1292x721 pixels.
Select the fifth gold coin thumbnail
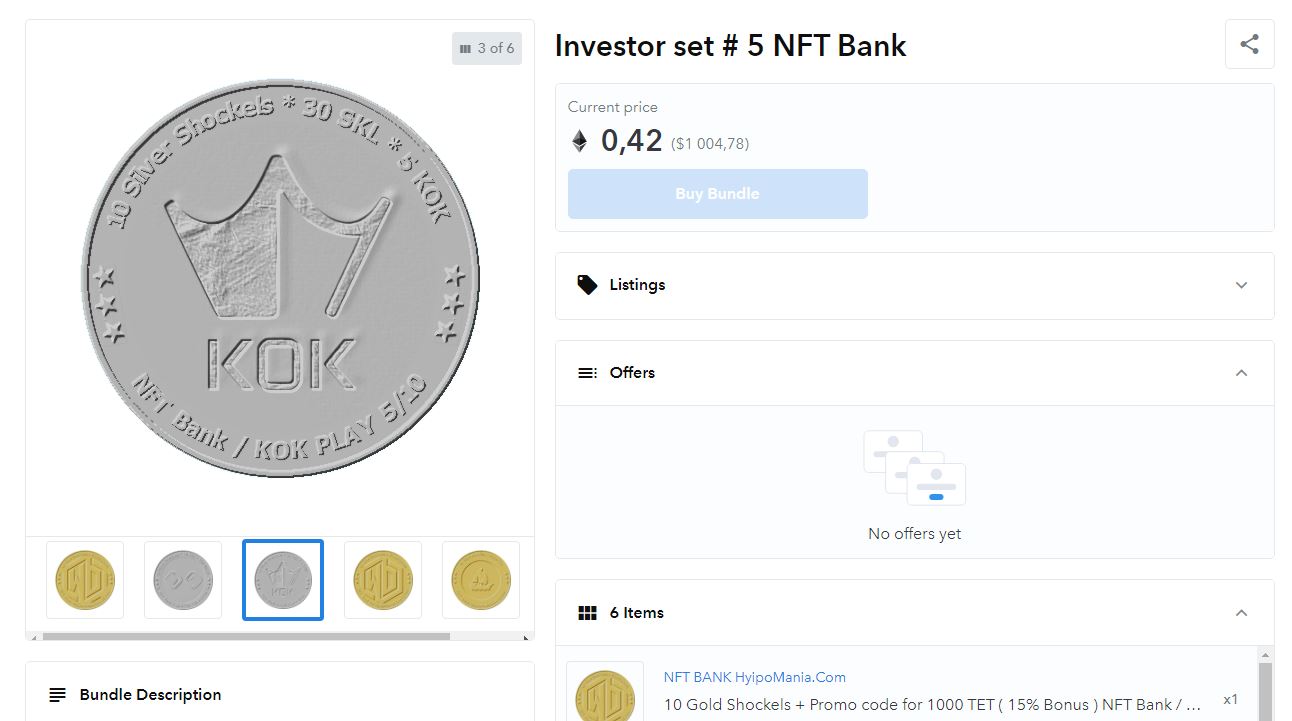pyautogui.click(x=481, y=580)
